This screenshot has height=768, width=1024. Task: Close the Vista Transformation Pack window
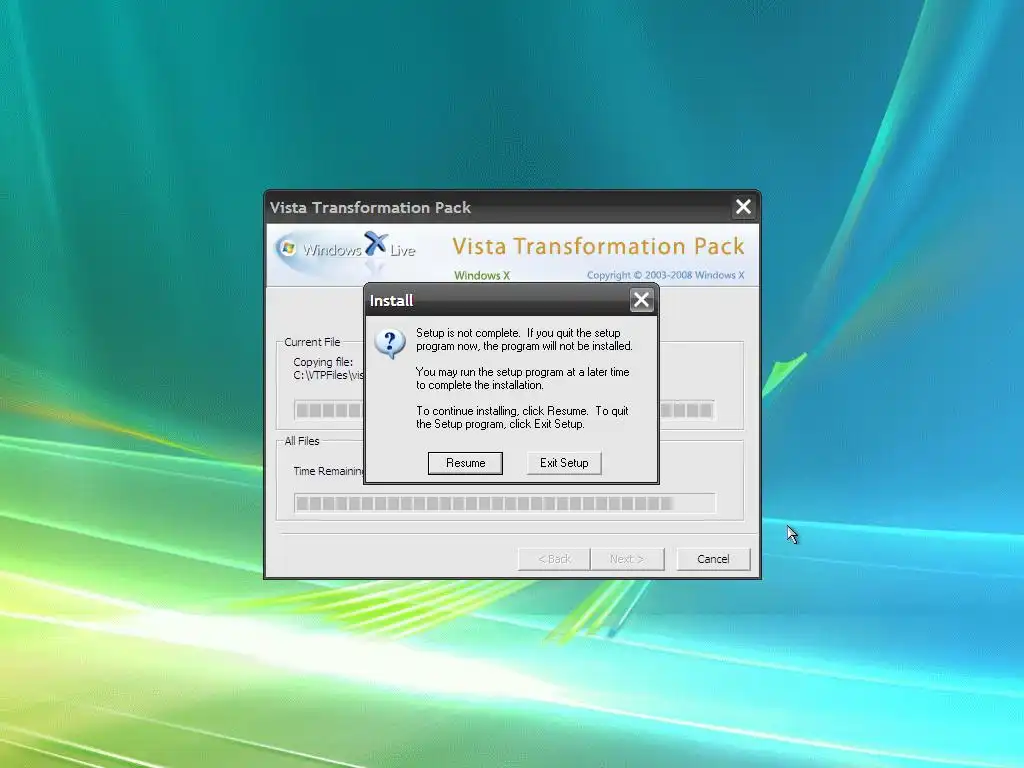tap(743, 207)
